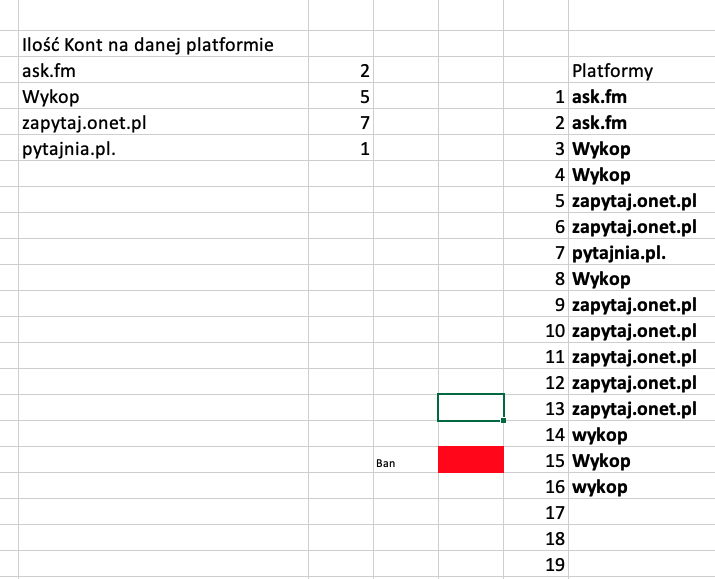Click the fill handle of the selected cell
The image size is (715, 579).
pyautogui.click(x=503, y=420)
